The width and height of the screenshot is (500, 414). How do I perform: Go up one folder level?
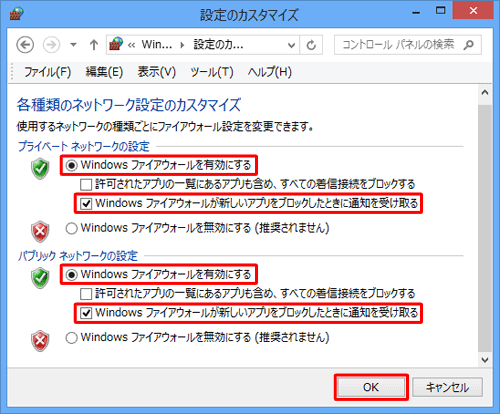pyautogui.click(x=94, y=45)
